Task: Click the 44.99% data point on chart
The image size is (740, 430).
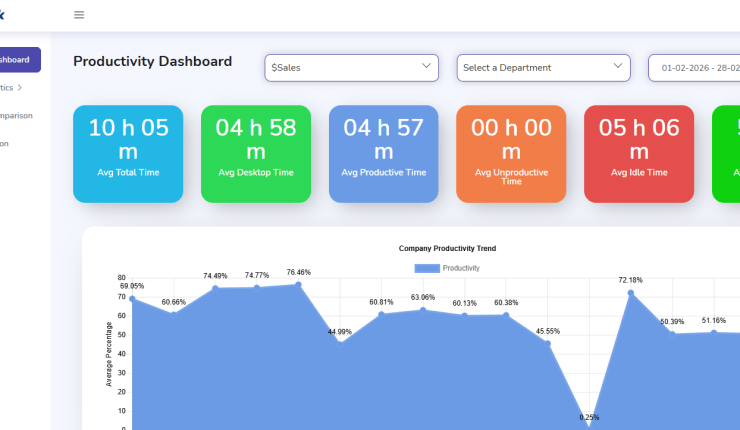Action: tap(340, 344)
